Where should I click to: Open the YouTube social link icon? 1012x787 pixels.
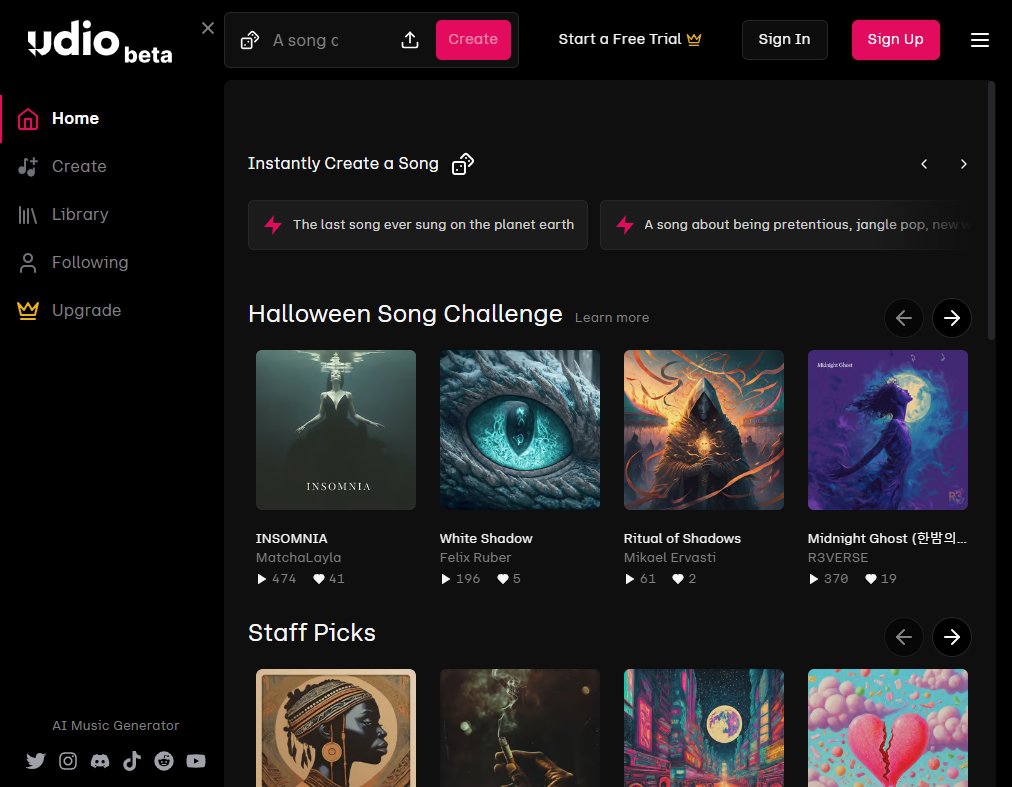point(196,761)
